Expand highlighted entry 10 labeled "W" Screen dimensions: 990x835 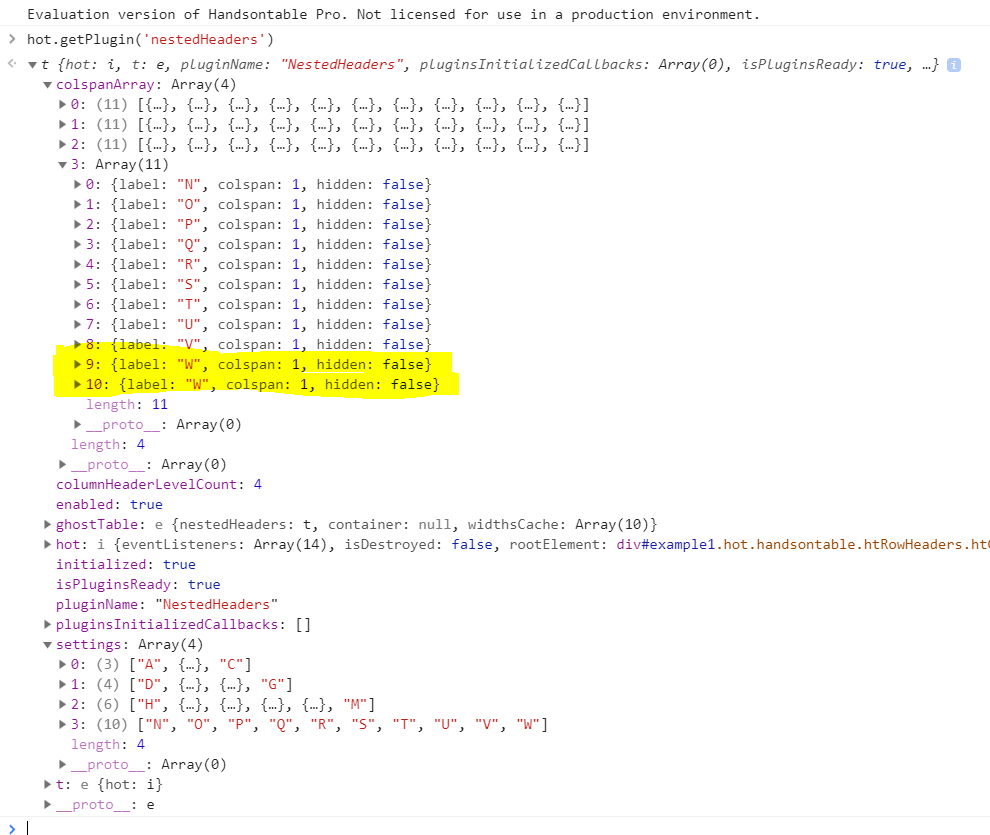pos(78,384)
